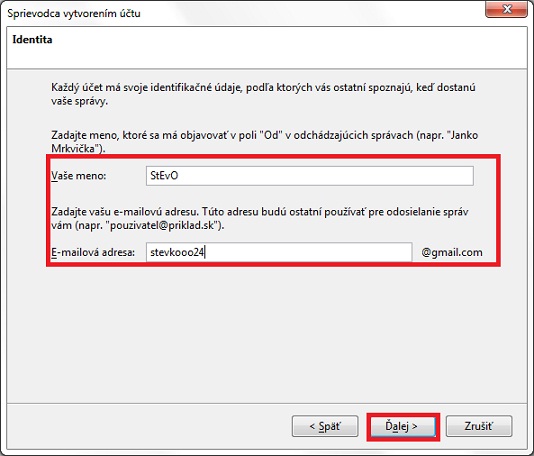Click the "Vaše meno:" label

pyautogui.click(x=79, y=176)
